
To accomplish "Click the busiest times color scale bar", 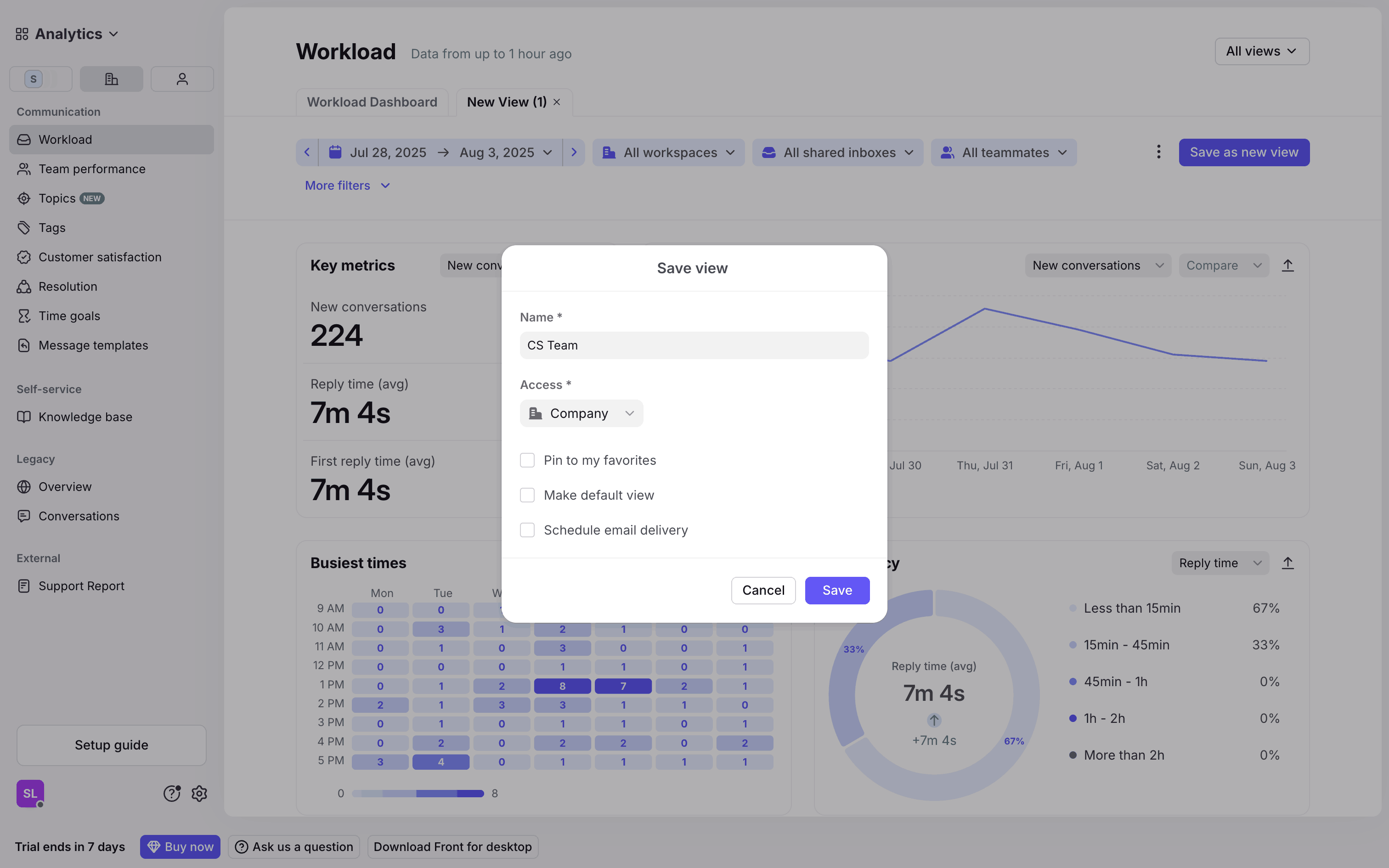I will (x=417, y=794).
